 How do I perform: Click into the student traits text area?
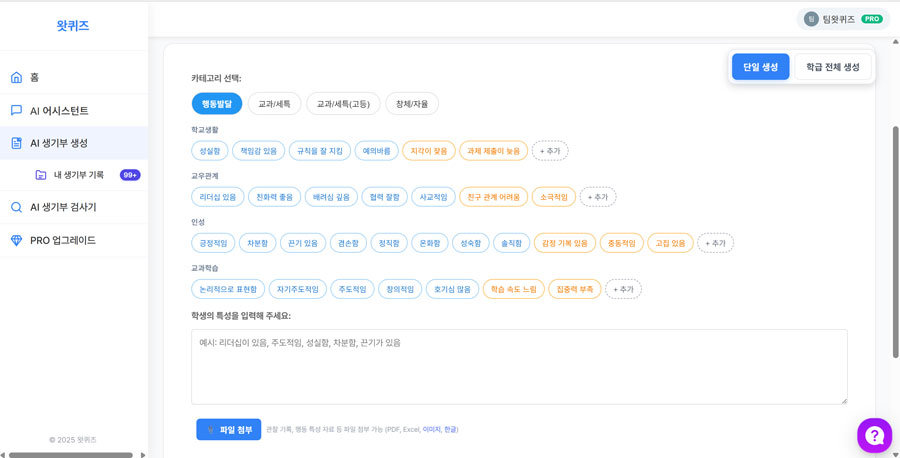pos(519,367)
